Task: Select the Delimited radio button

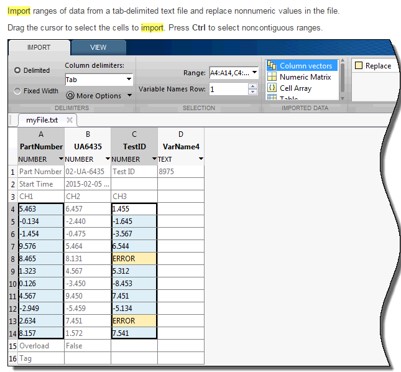Action: point(17,70)
